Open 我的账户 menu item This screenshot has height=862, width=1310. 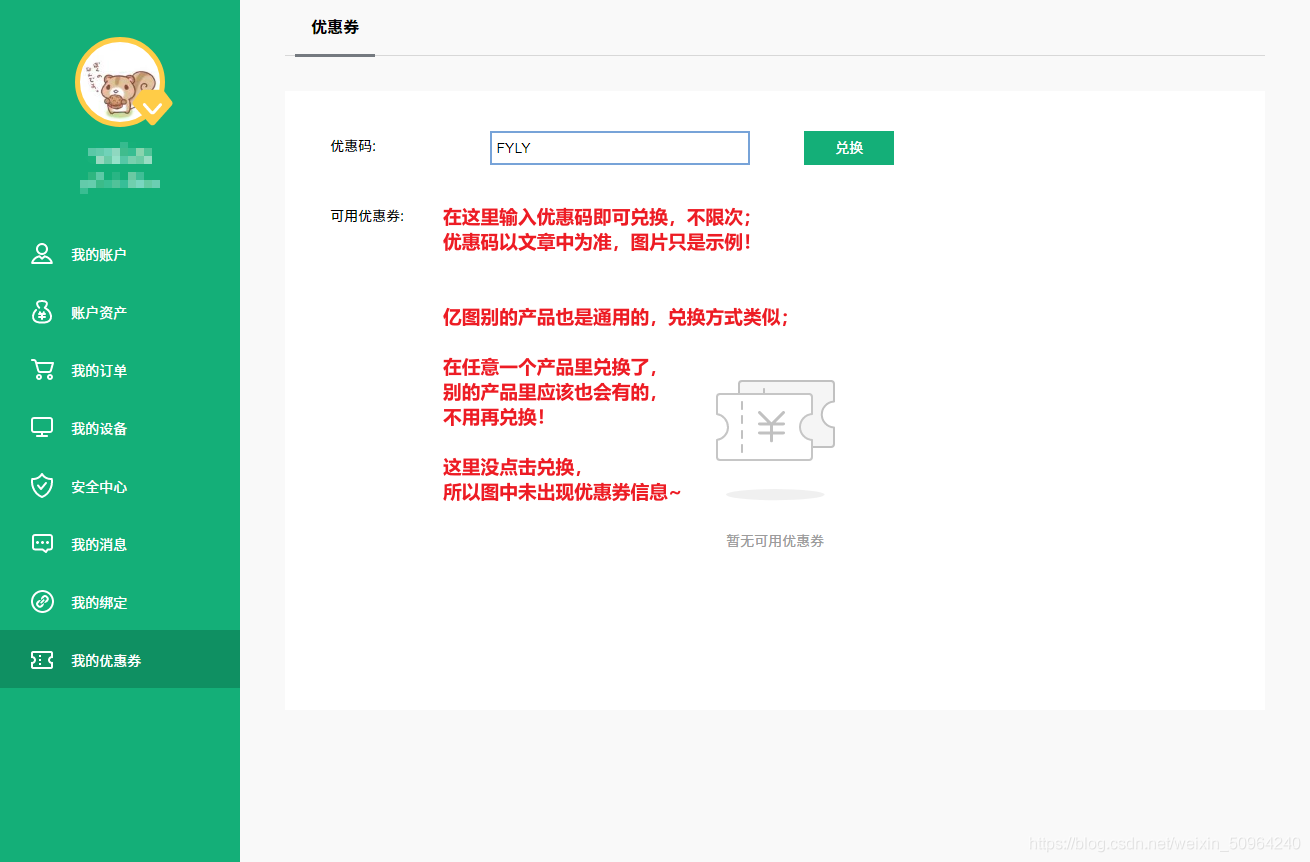click(x=120, y=254)
